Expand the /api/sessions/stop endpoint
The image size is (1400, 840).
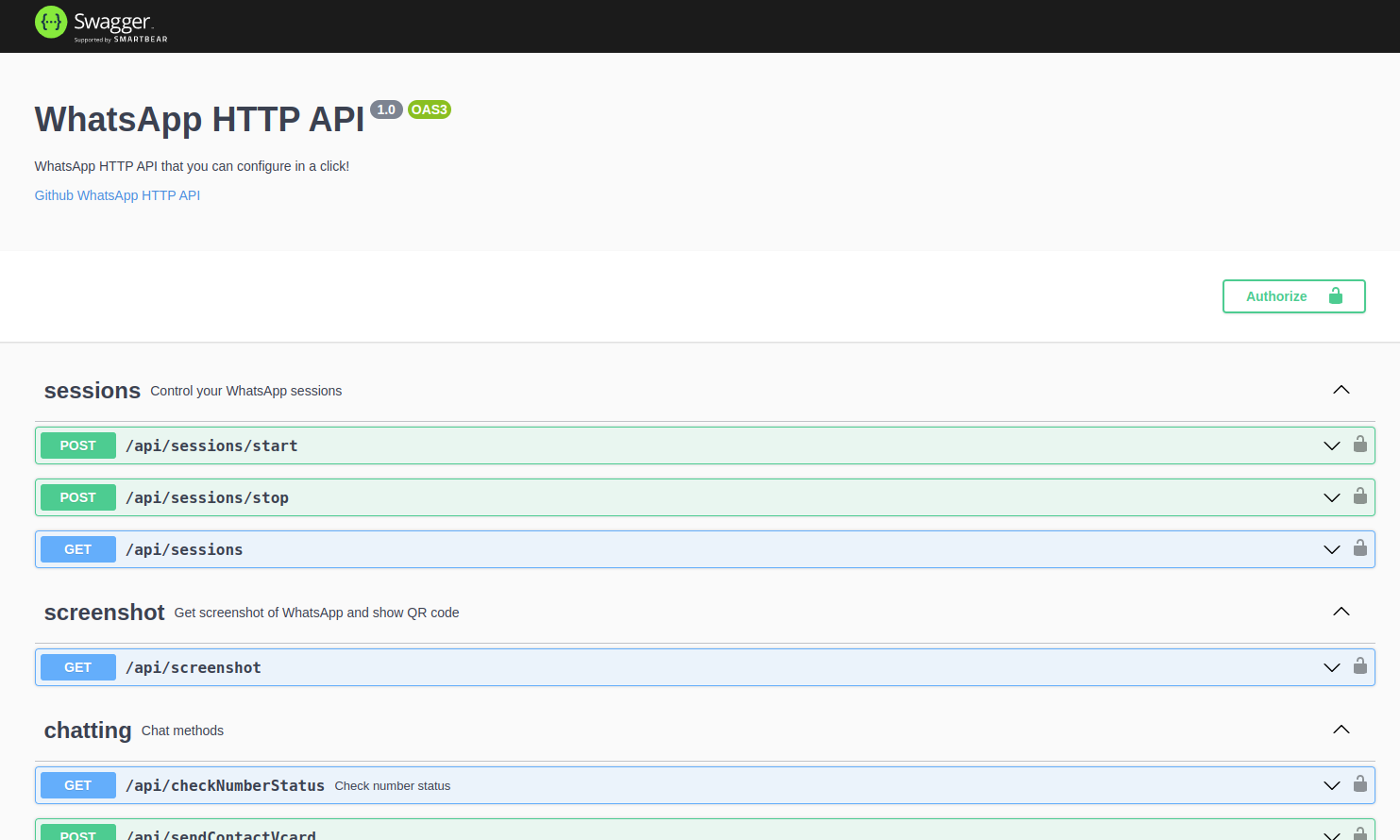pos(1331,496)
